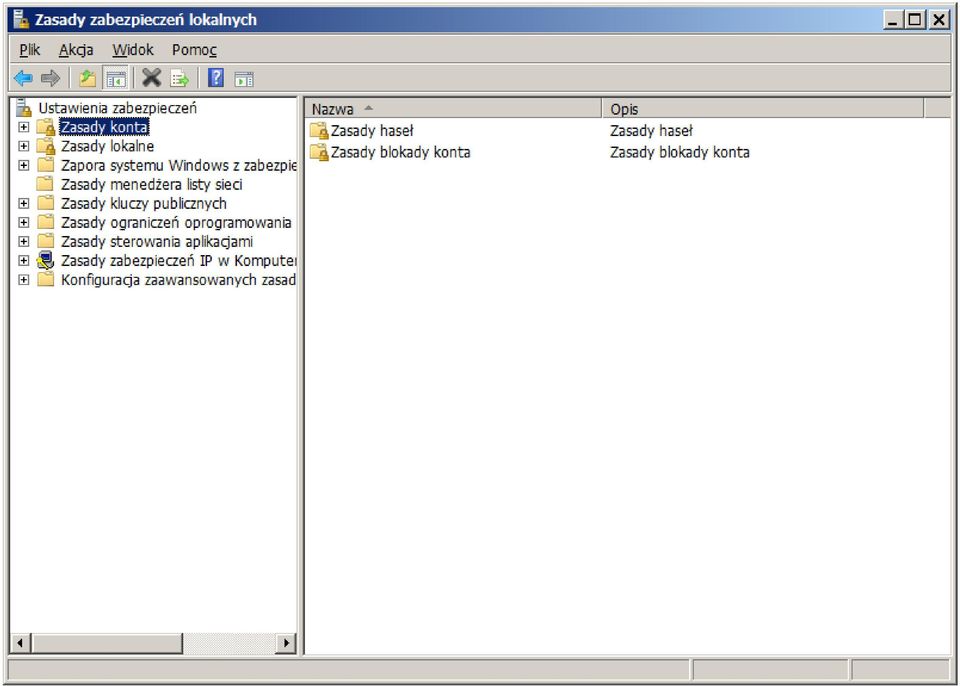This screenshot has height=686, width=960.
Task: Delete with the X toolbar icon
Action: 151,78
